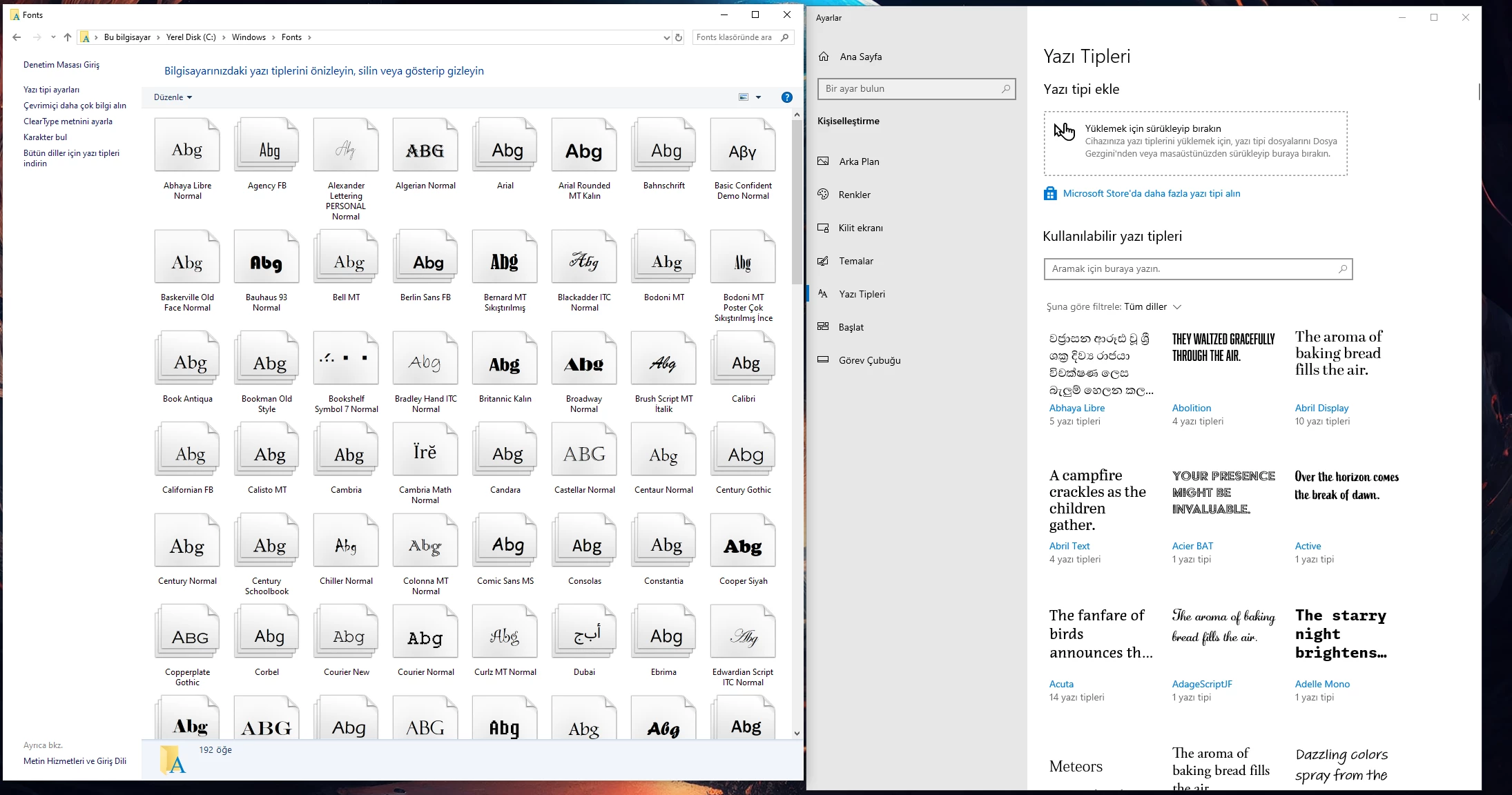Click the ClearType metnini ayarla link
The width and height of the screenshot is (1512, 795).
coord(68,121)
